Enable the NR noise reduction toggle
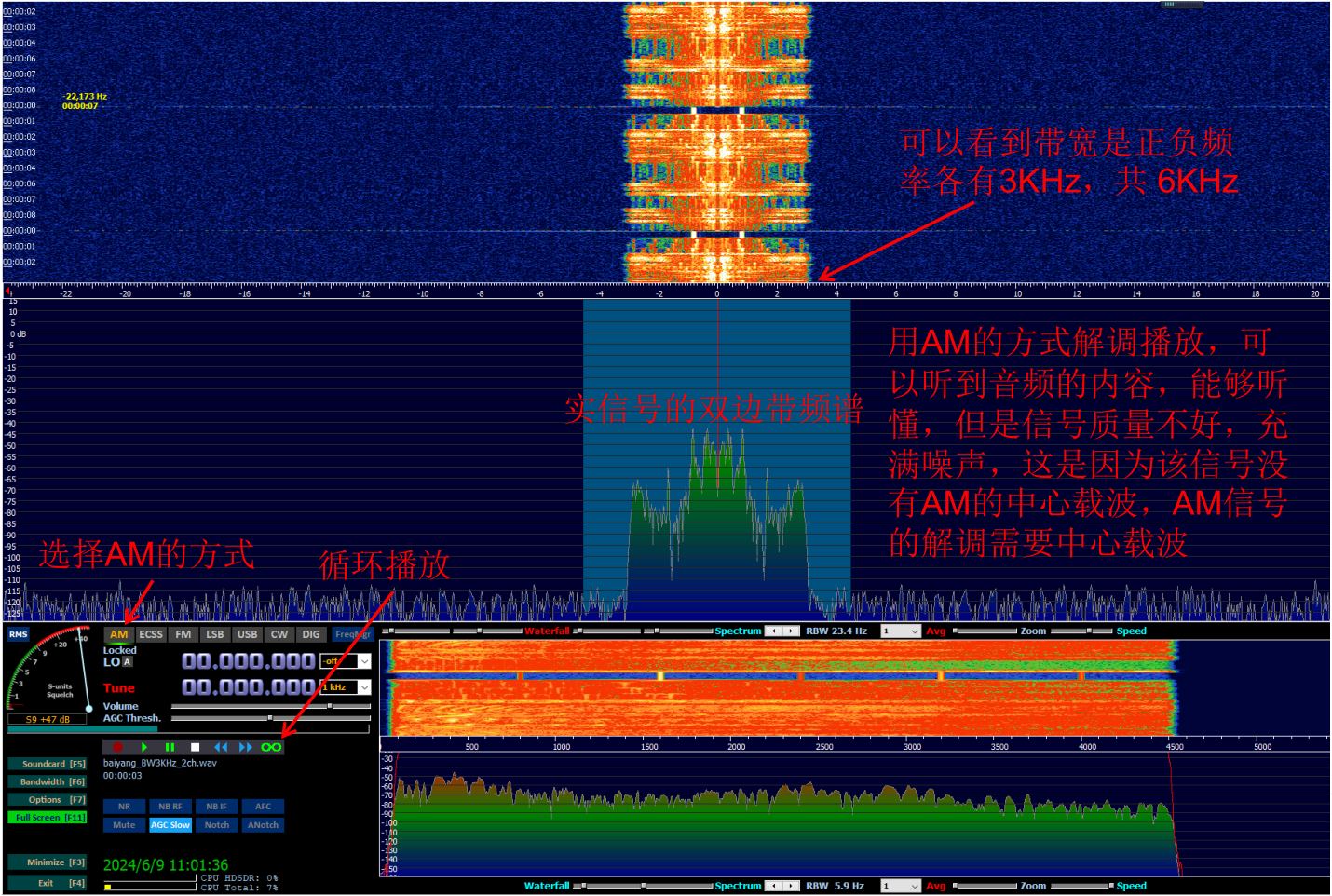The image size is (1332, 896). 124,807
